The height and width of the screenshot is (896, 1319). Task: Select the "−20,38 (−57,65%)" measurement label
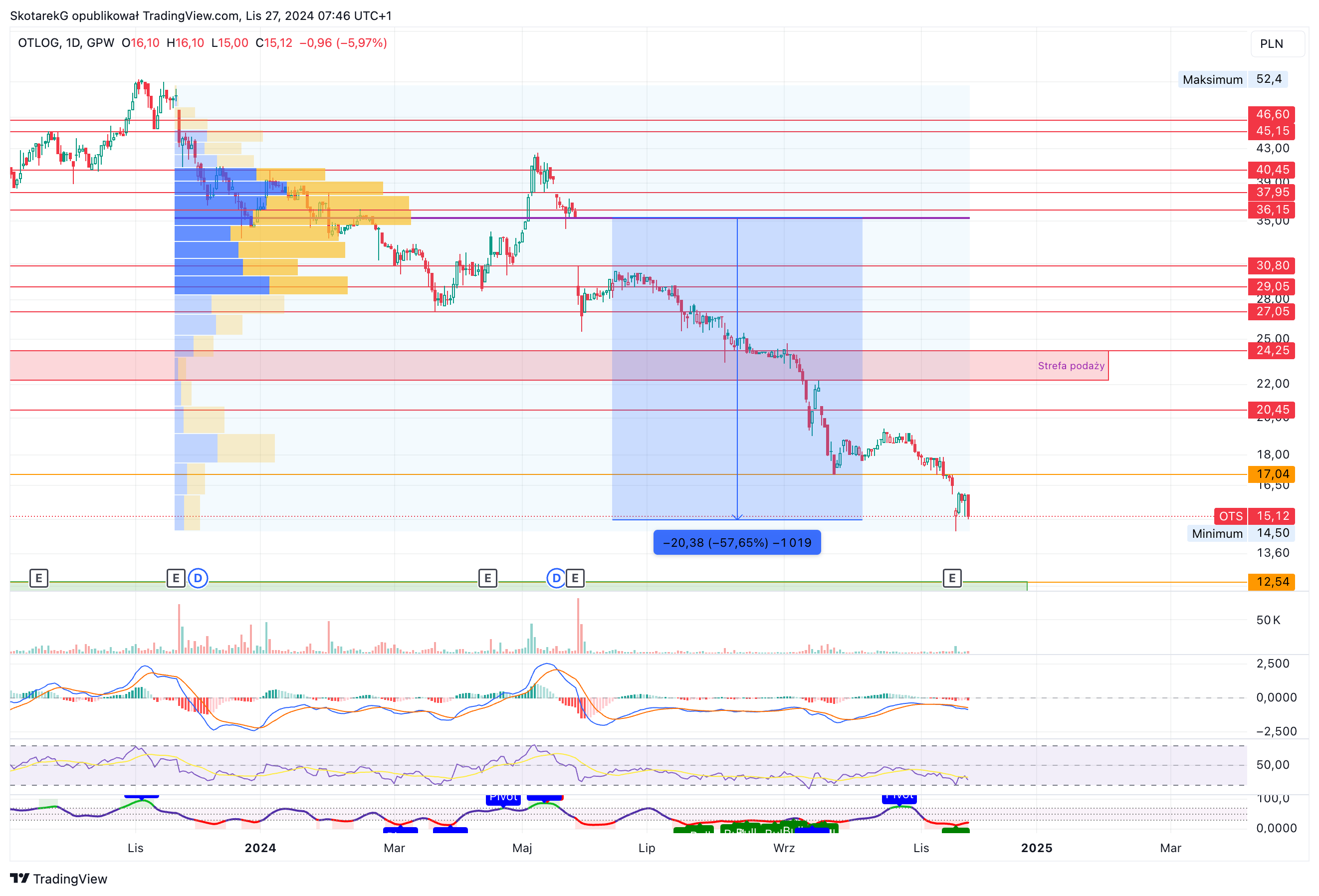(737, 542)
